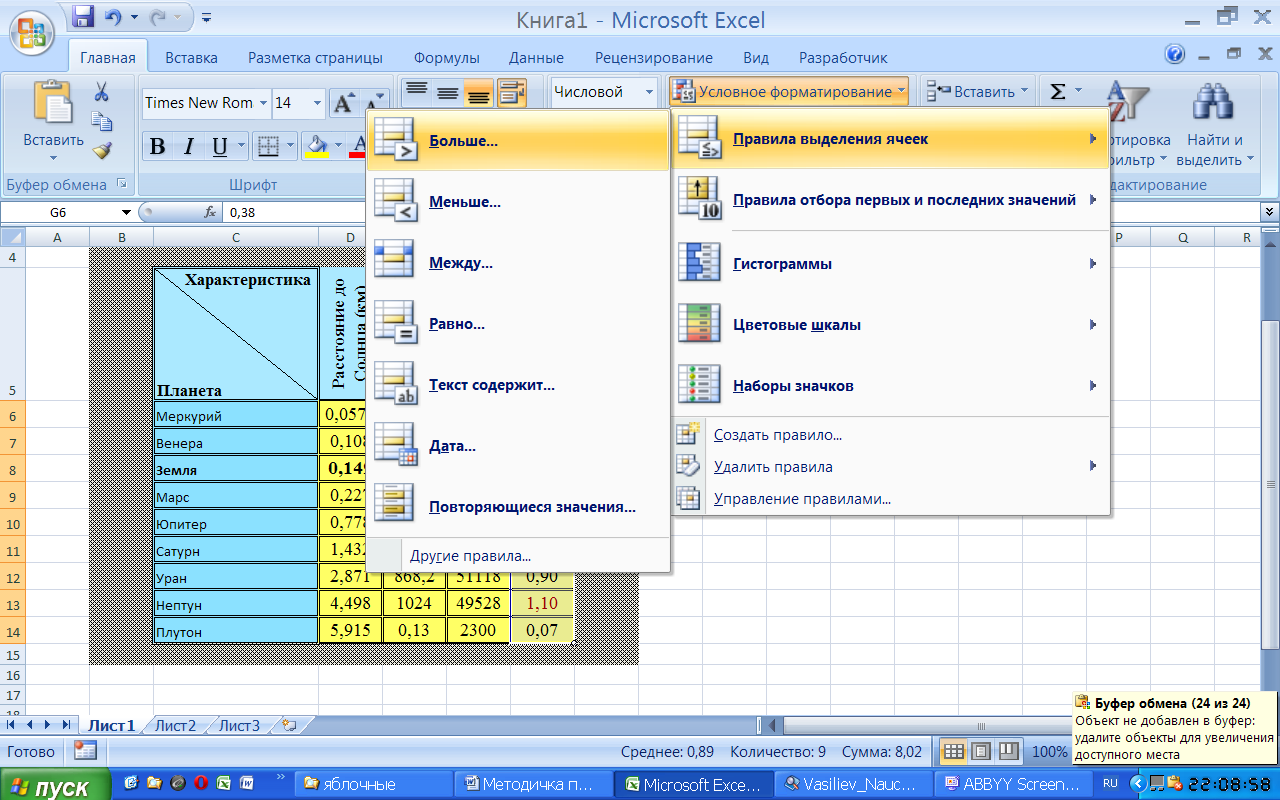Image resolution: width=1280 pixels, height=800 pixels.
Task: Open Условное форматирование dropdown
Action: coord(790,92)
